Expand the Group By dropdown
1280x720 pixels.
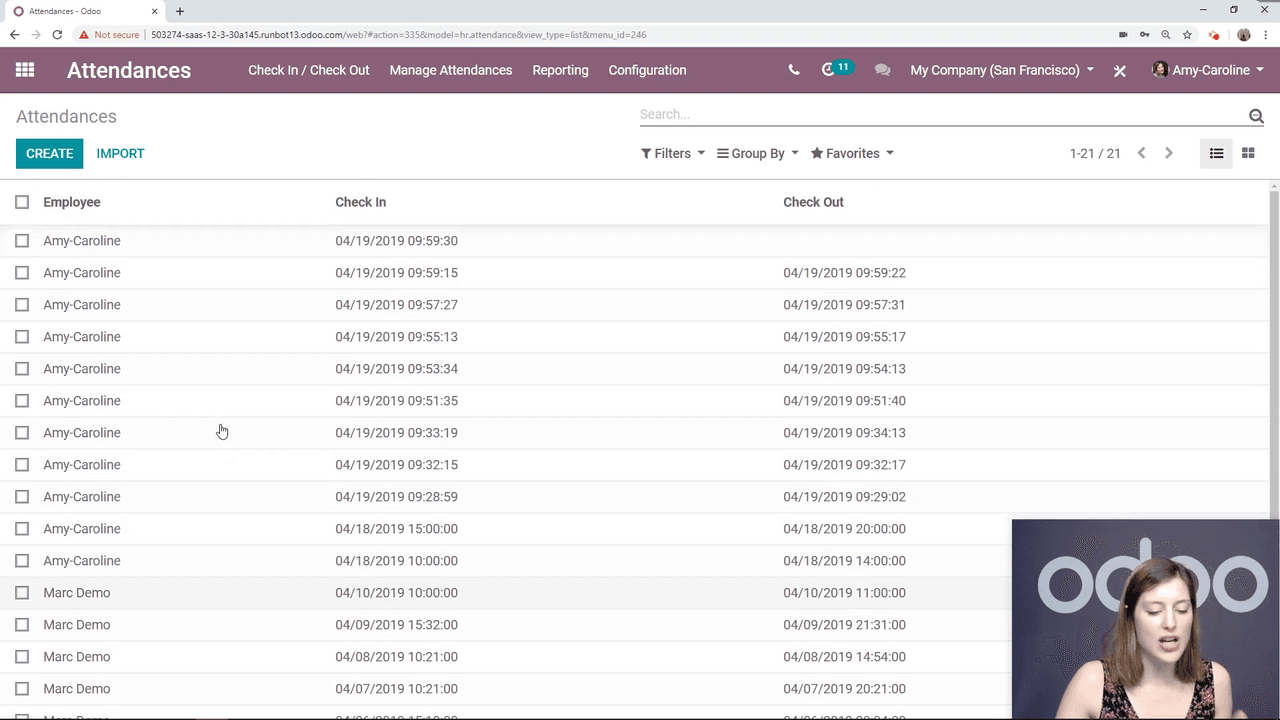pos(757,153)
